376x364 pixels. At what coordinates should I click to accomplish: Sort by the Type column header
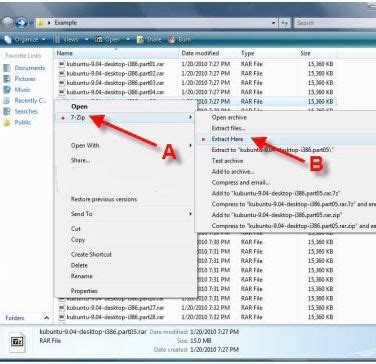tap(268, 53)
